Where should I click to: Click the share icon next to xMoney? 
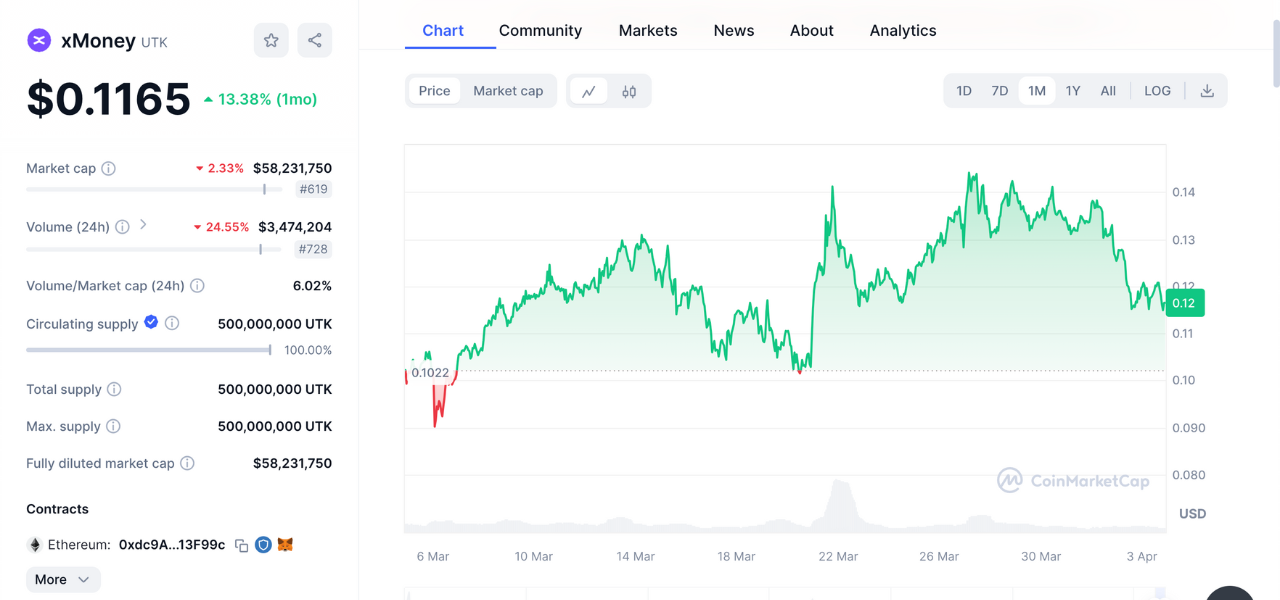pyautogui.click(x=315, y=40)
